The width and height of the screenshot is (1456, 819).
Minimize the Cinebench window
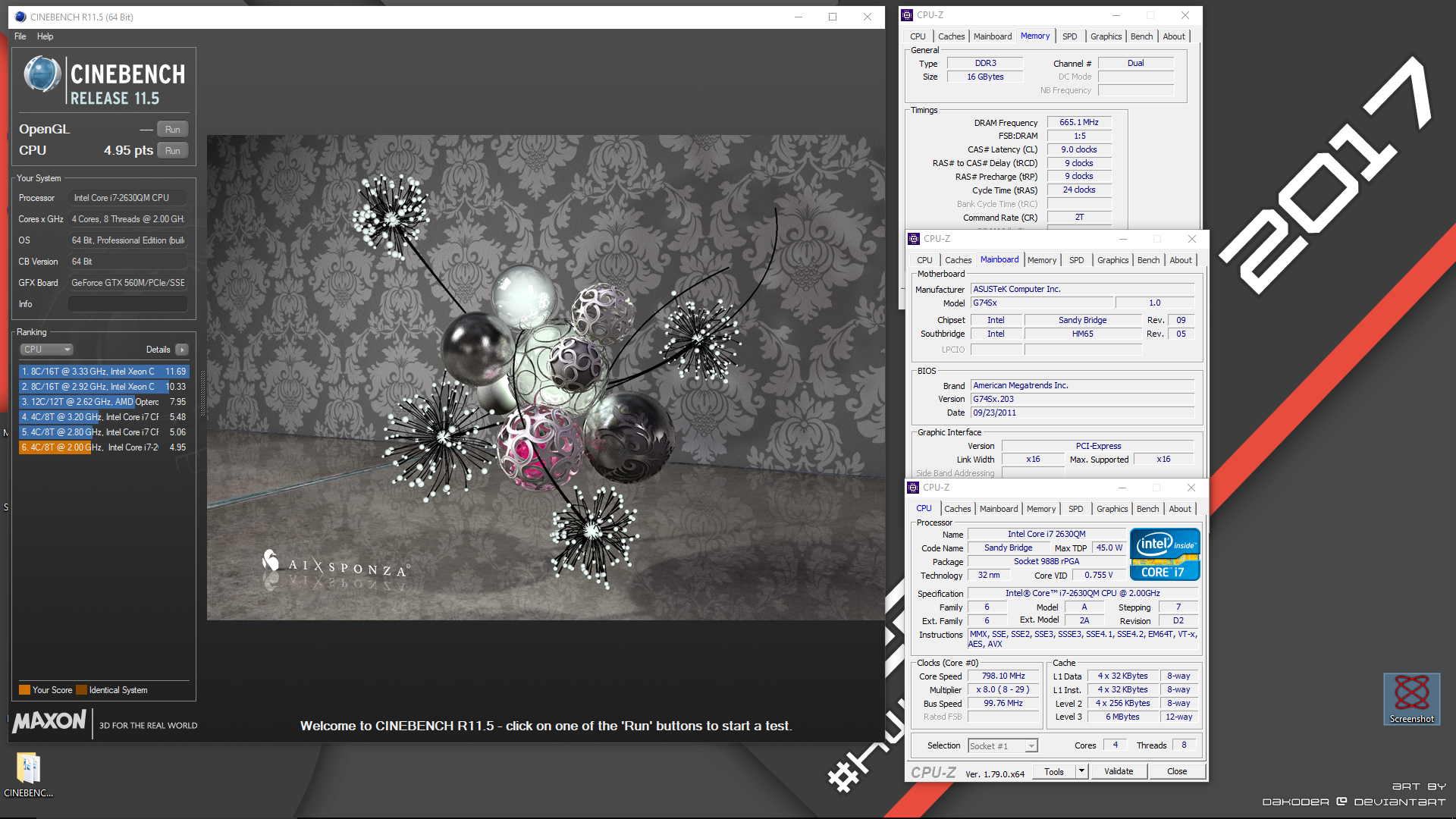click(799, 17)
